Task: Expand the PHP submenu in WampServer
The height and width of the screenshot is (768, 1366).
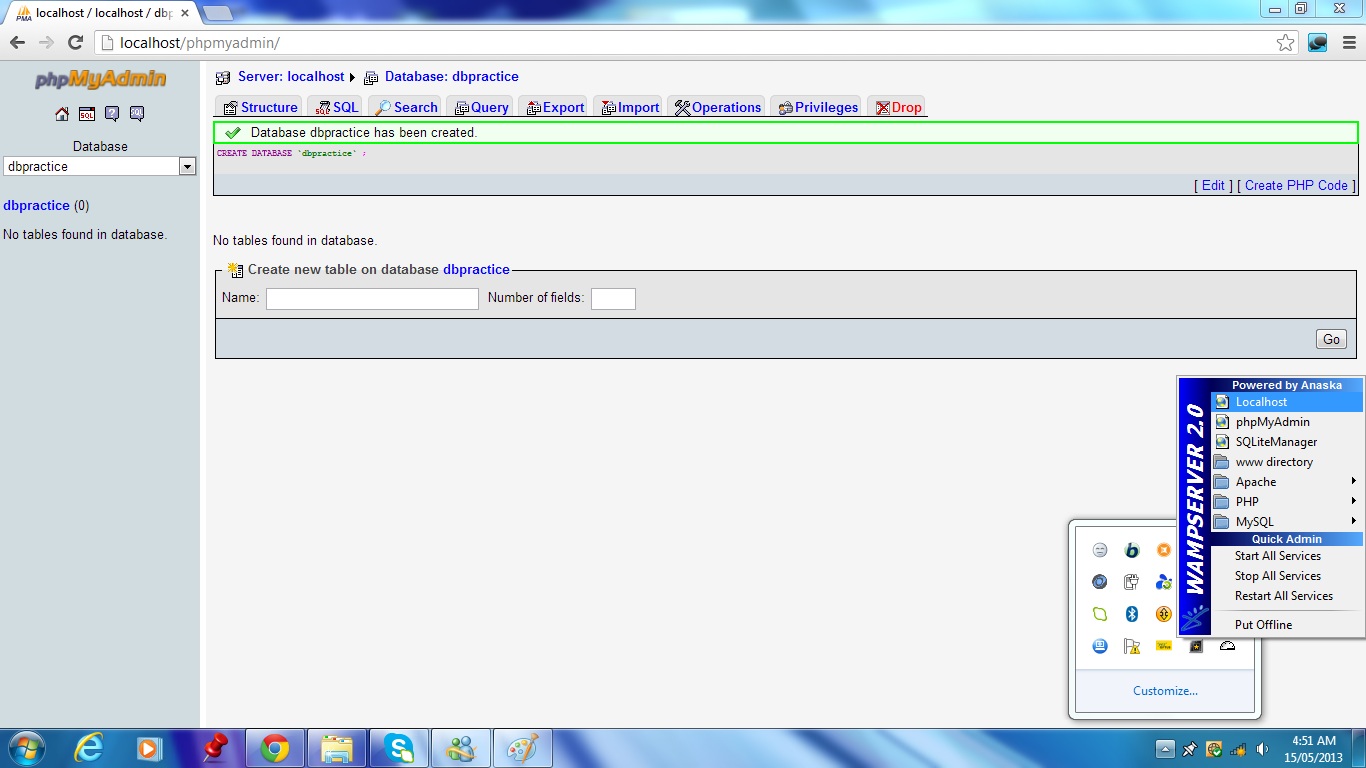Action: point(1287,502)
